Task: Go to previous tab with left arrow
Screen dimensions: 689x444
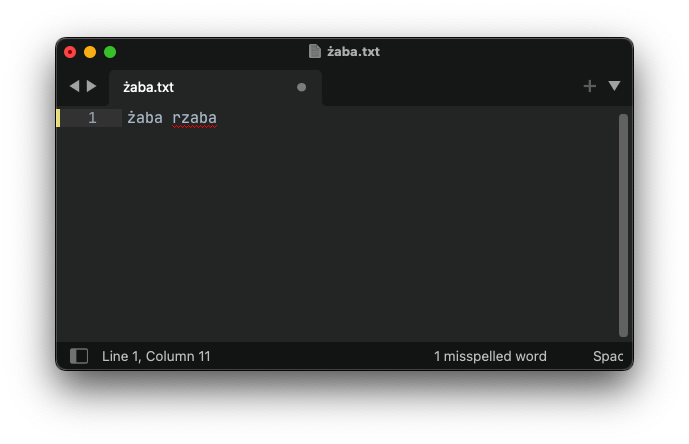Action: tap(75, 86)
